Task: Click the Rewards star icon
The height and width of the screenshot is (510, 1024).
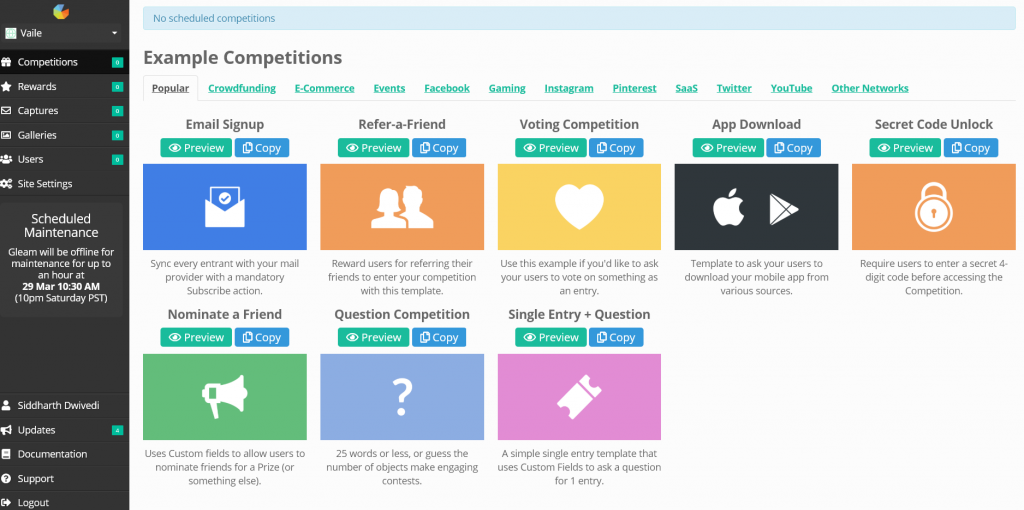Action: [6, 86]
